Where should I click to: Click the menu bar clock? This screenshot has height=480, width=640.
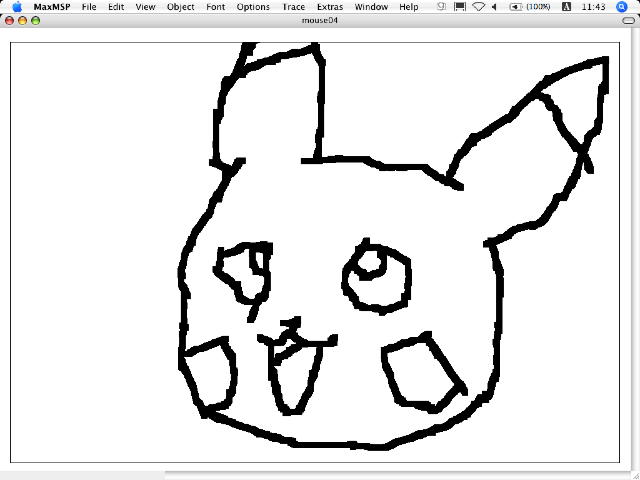pos(592,7)
